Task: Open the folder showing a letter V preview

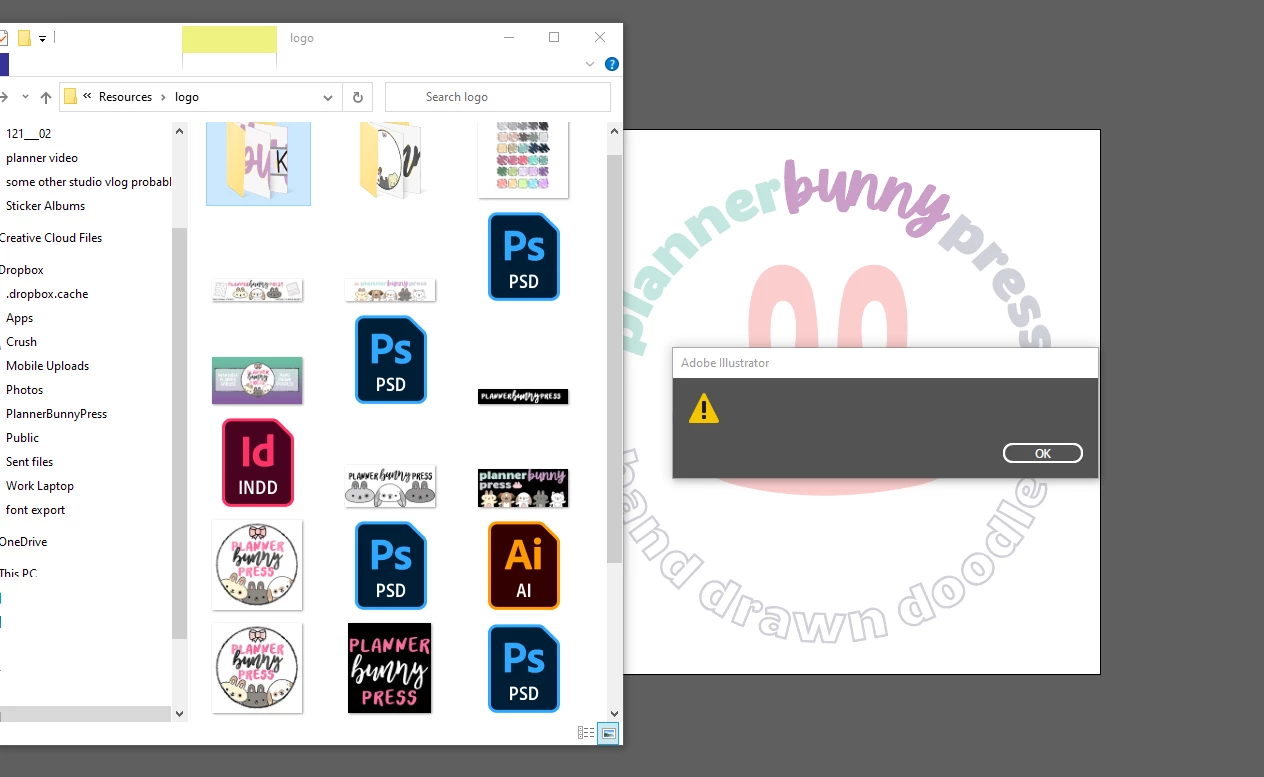Action: click(x=390, y=161)
